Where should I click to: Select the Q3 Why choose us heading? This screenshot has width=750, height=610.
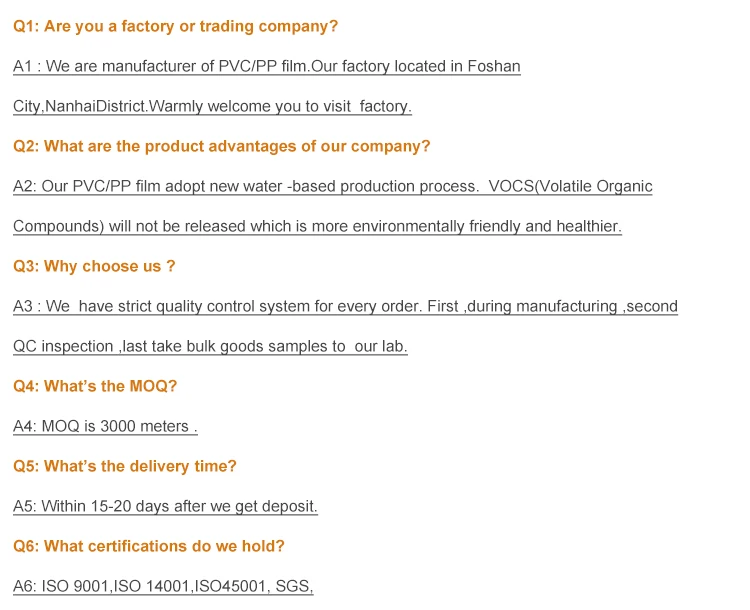pos(94,266)
